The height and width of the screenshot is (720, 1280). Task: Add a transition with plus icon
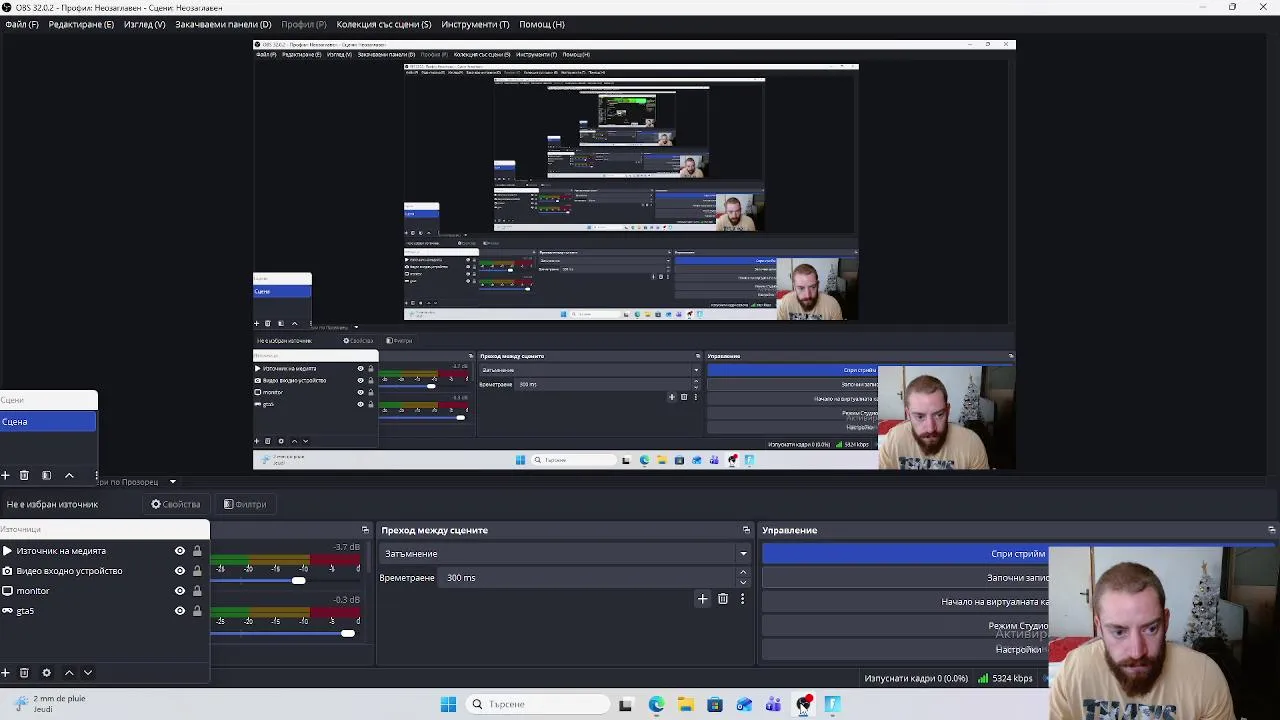click(x=703, y=599)
